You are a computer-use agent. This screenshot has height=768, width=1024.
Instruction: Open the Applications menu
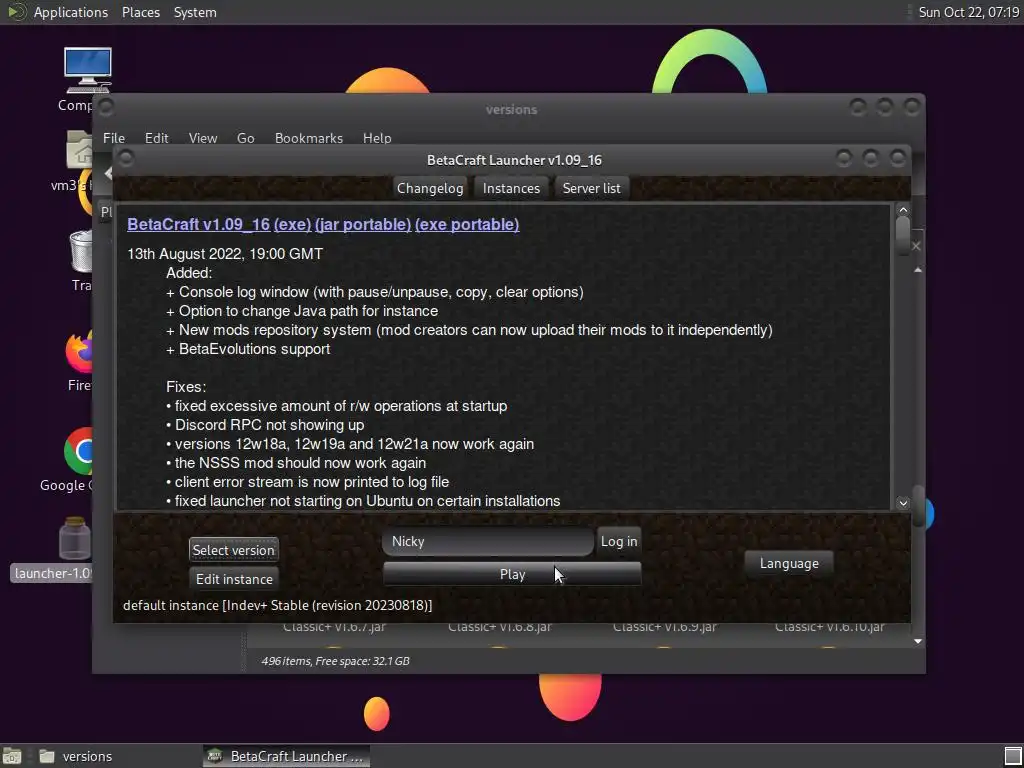click(x=71, y=12)
